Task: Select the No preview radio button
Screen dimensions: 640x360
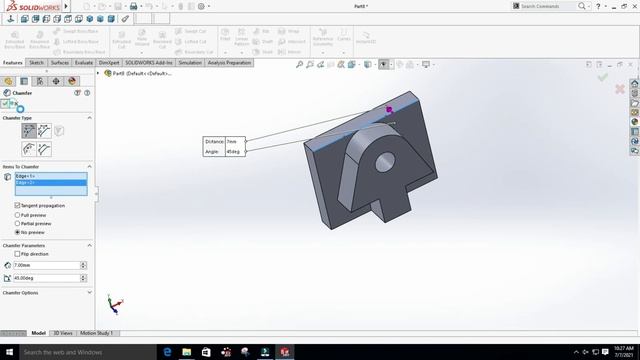Action: [x=17, y=232]
